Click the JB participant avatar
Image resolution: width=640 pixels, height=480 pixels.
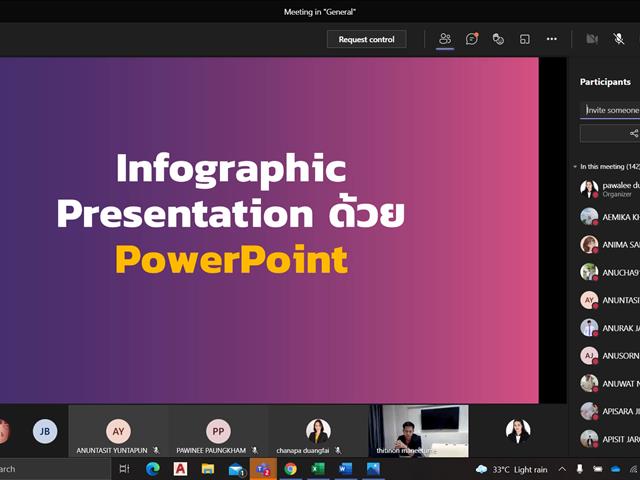45,431
